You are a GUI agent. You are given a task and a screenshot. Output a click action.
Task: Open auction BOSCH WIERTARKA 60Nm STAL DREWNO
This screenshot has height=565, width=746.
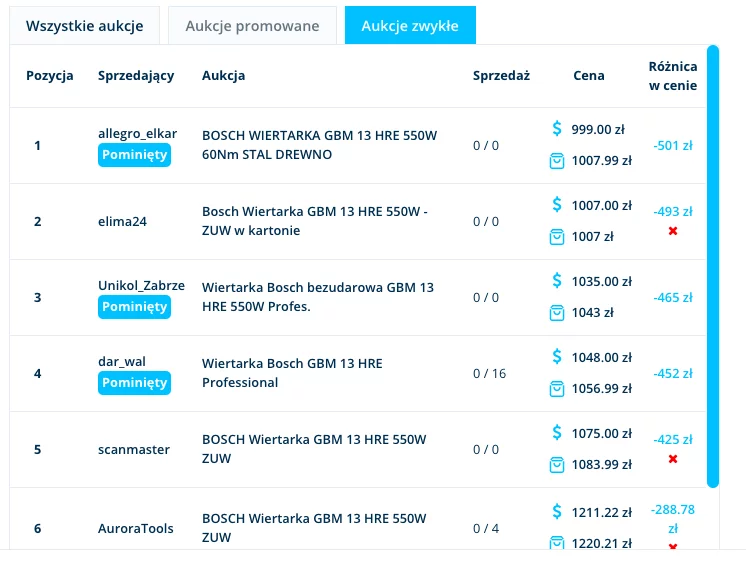tap(319, 145)
